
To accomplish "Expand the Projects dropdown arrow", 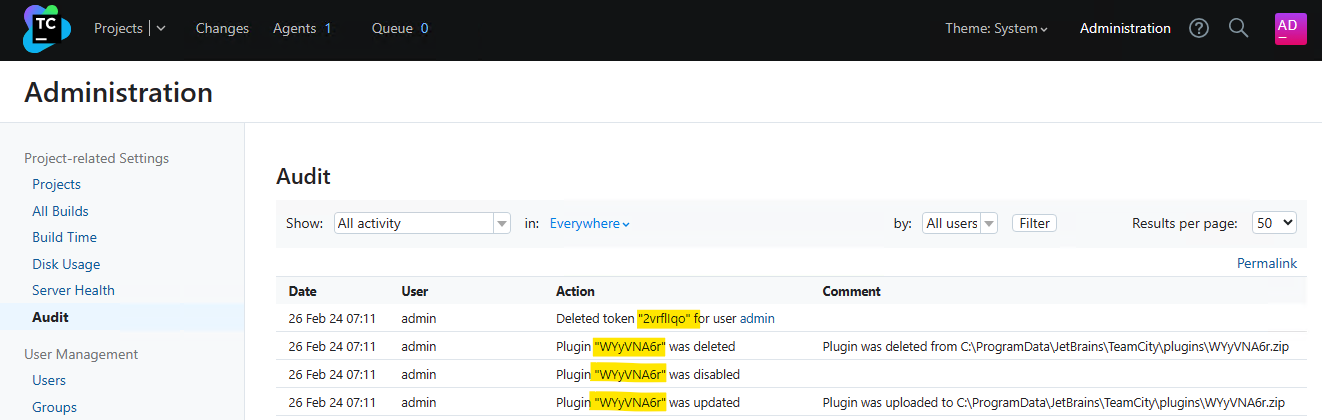I will click(x=161, y=29).
